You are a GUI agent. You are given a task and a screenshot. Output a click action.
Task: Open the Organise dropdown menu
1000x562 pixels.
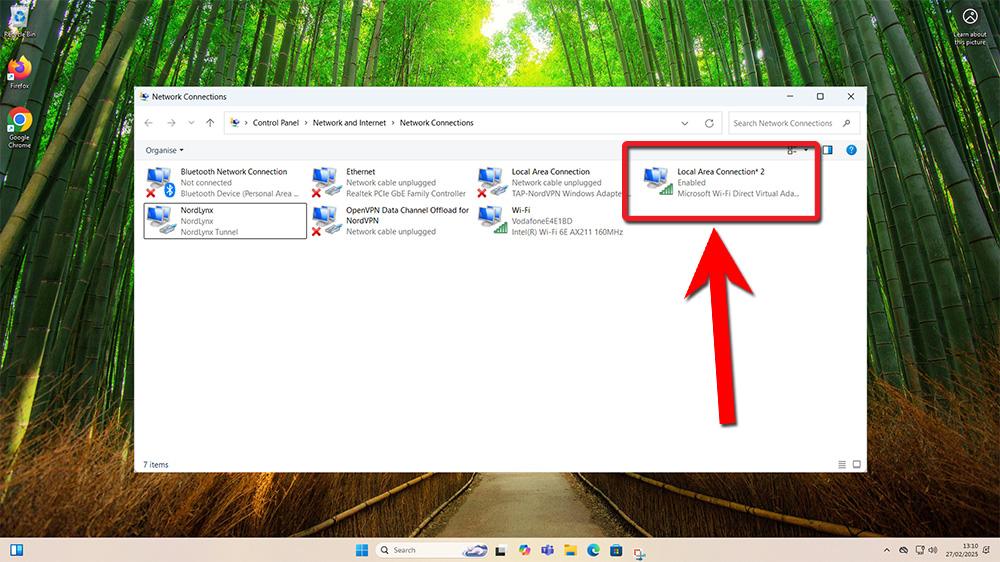click(164, 151)
